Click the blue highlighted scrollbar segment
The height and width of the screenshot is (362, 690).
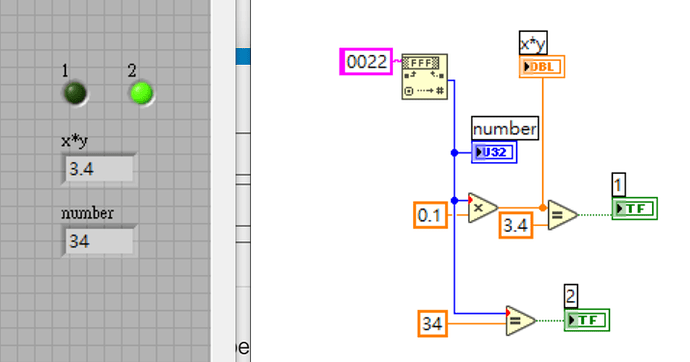243,57
